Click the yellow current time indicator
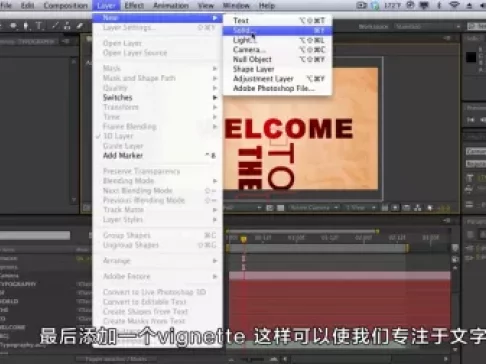The image size is (486, 364). tap(244, 239)
